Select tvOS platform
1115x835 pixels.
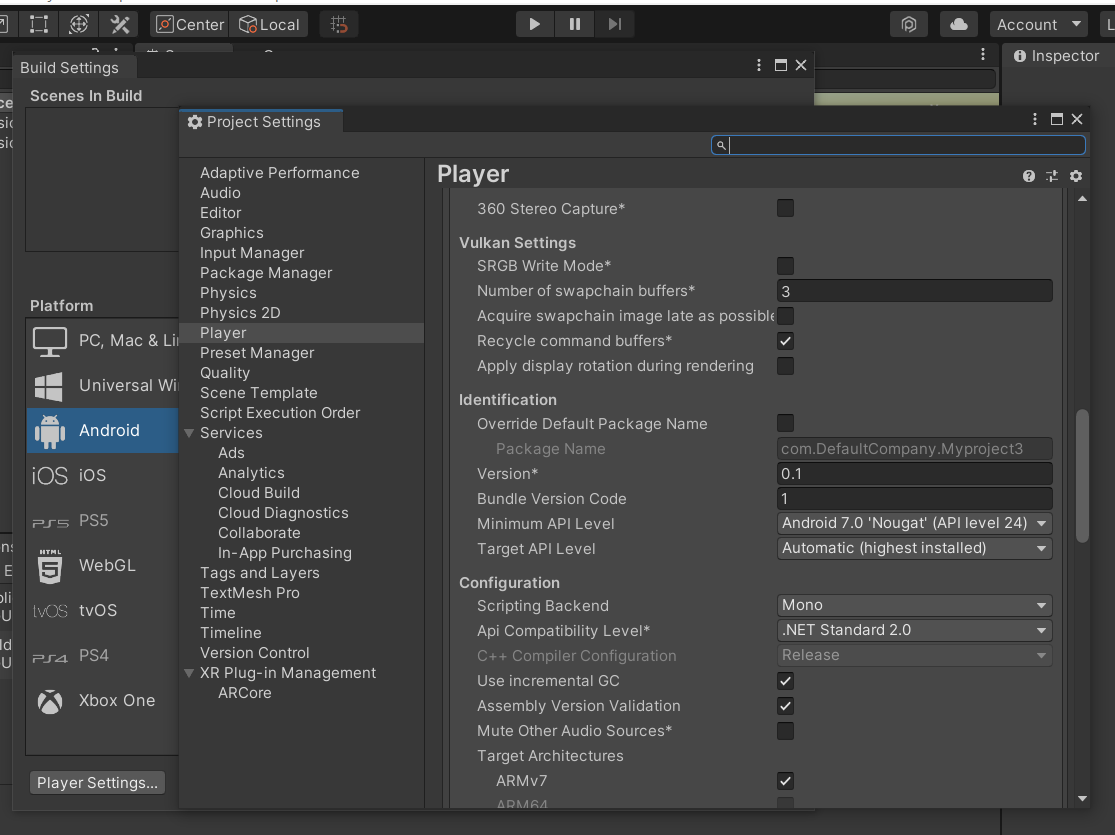(x=102, y=610)
